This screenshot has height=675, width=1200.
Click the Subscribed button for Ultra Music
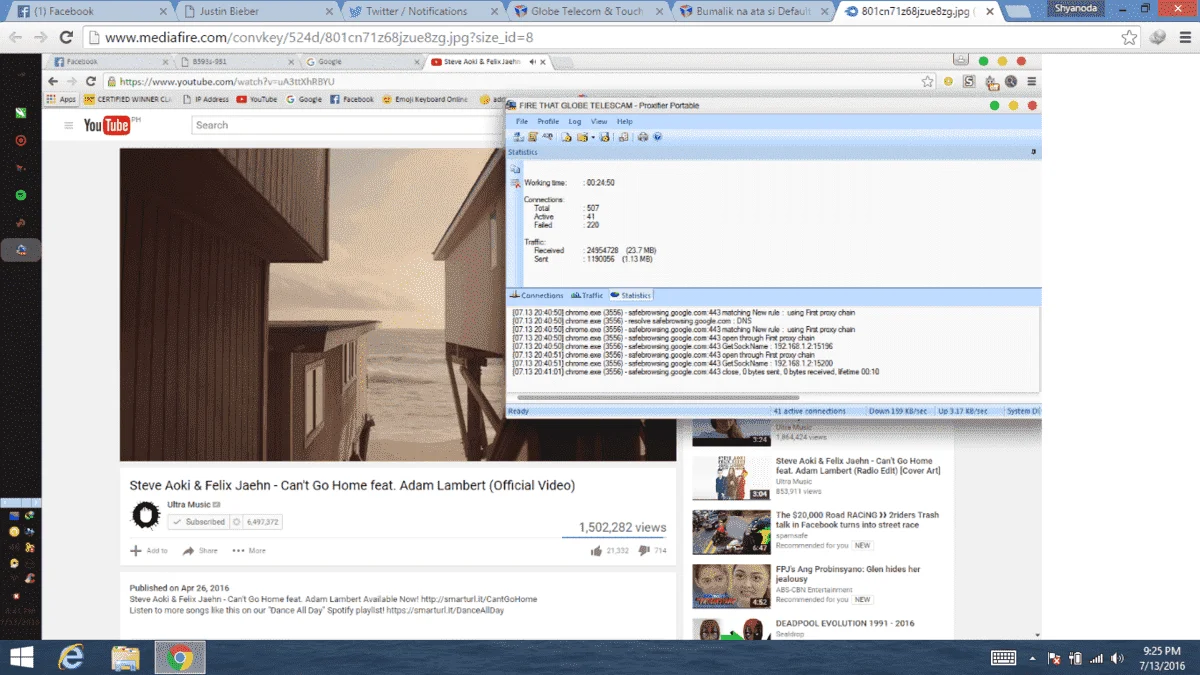point(198,522)
